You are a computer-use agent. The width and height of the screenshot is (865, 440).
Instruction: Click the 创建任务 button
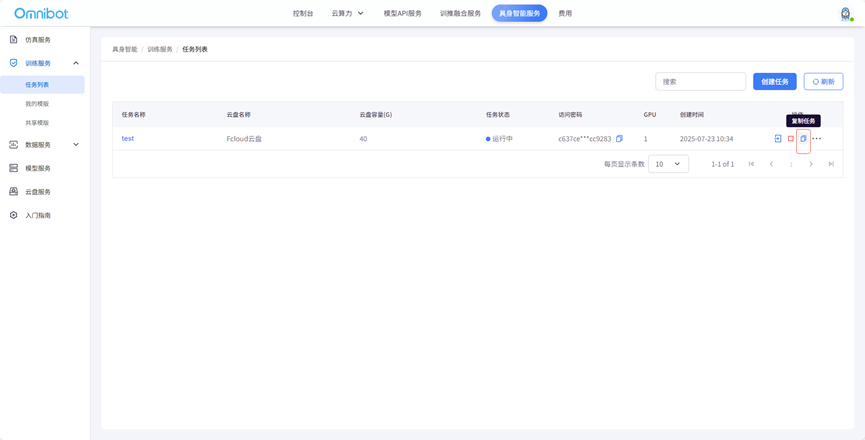click(775, 82)
